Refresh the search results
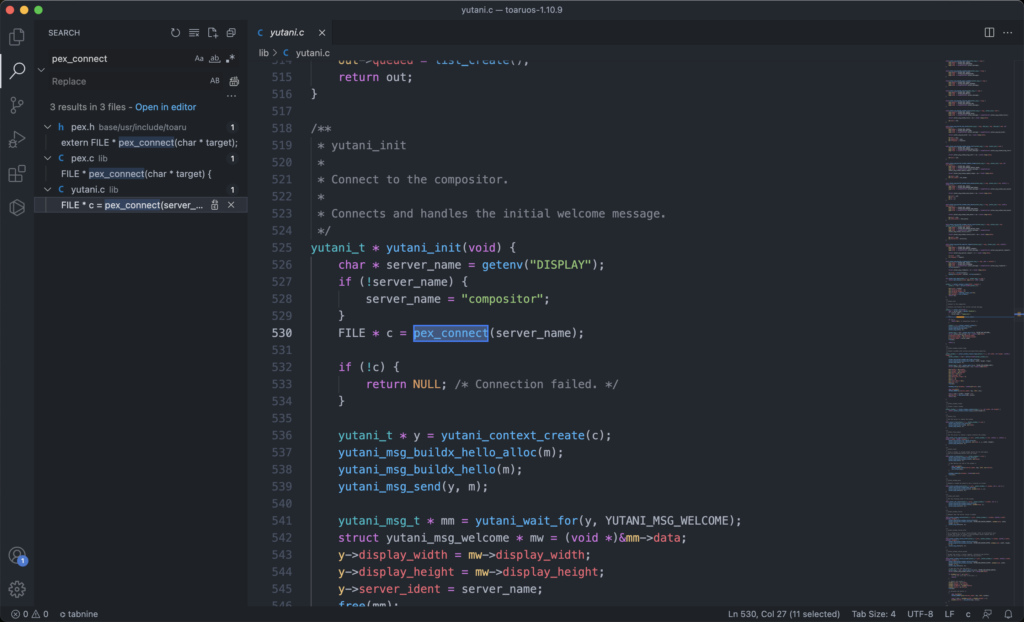Viewport: 1024px width, 622px height. (x=175, y=33)
